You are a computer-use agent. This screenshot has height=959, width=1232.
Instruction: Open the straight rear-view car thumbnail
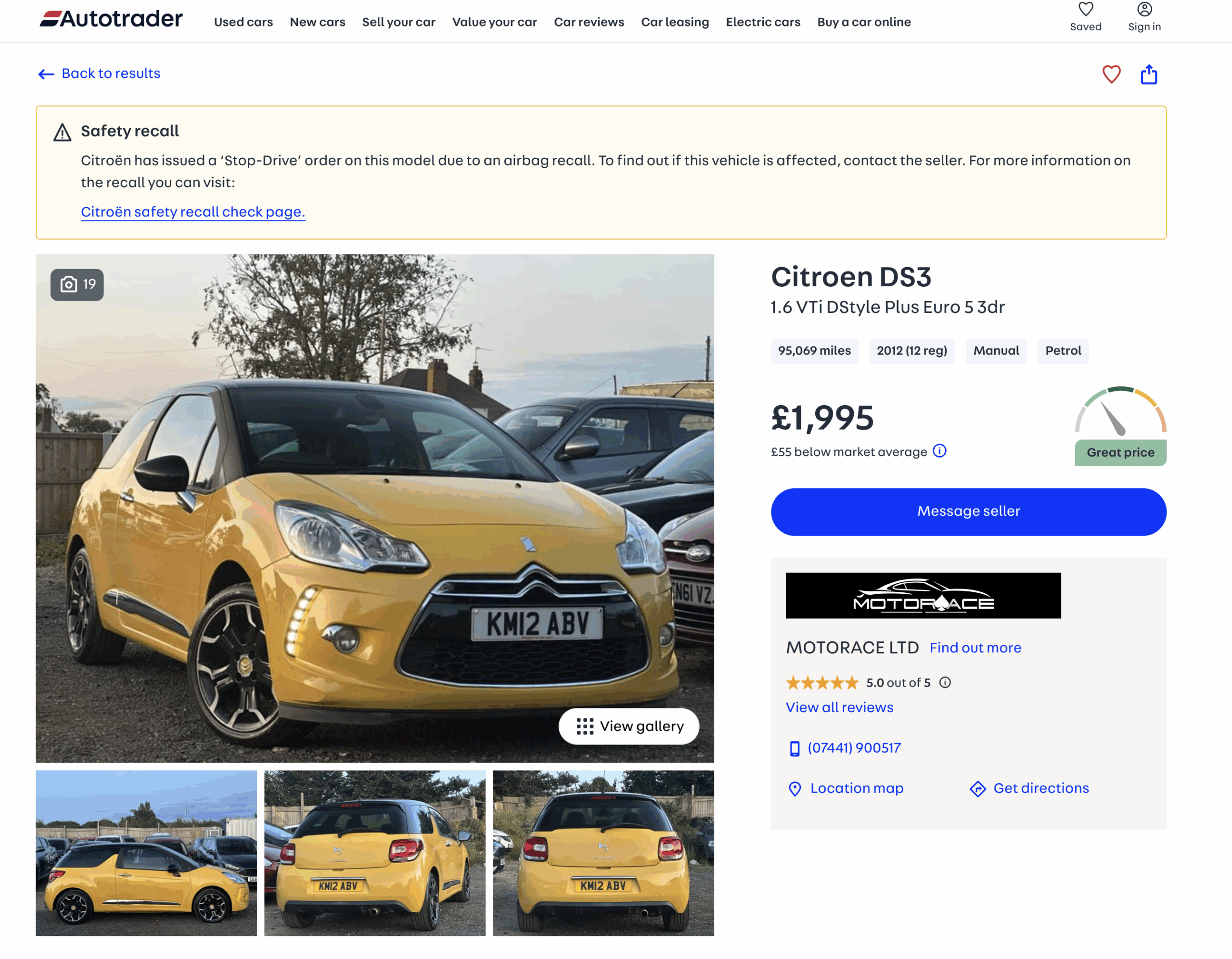603,854
